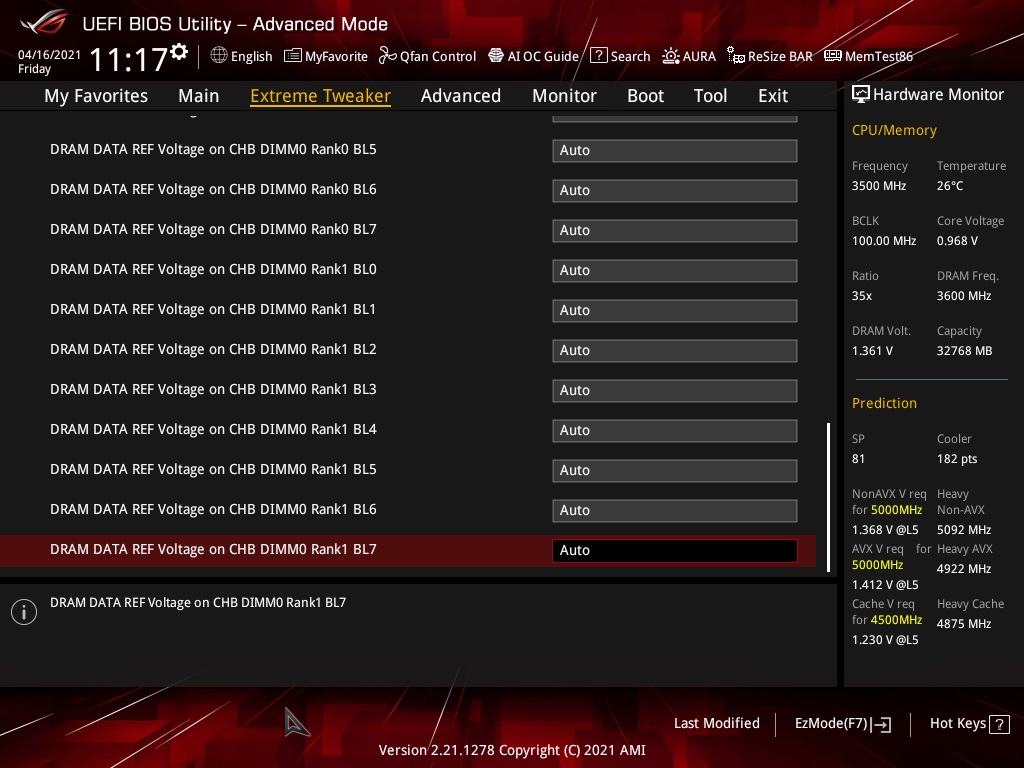Viewport: 1024px width, 768px height.
Task: Click the '5092 MHz' Heavy Non-AVX value
Action: point(964,530)
